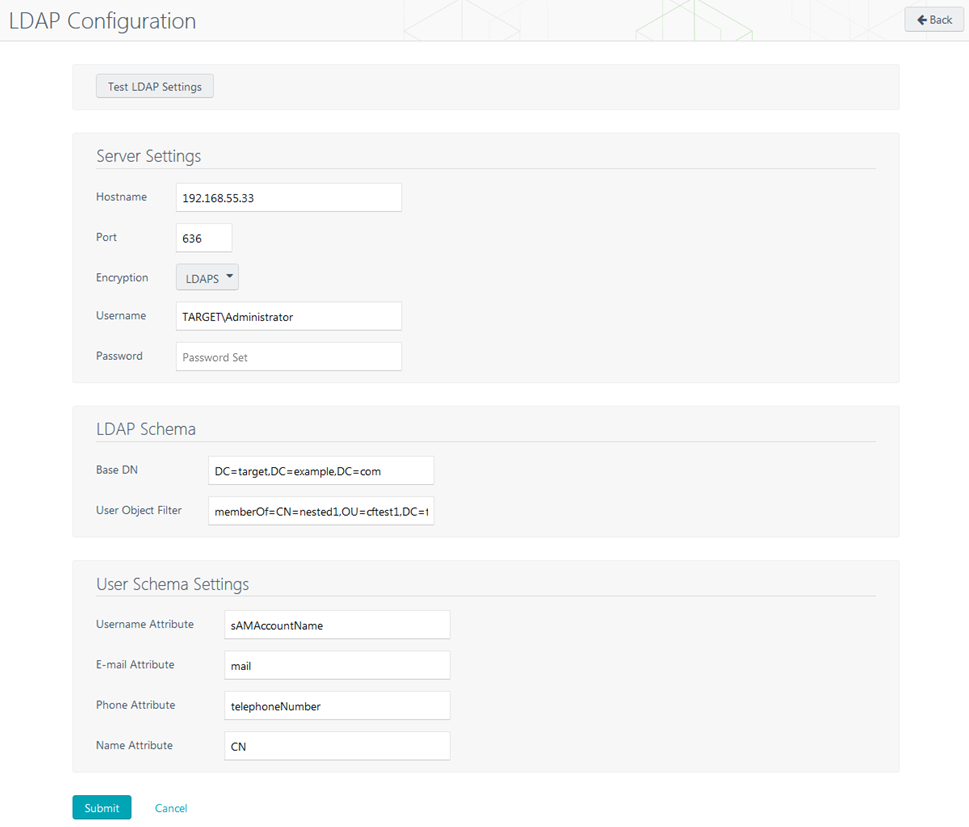Submit the LDAP configuration form
969x827 pixels.
[101, 808]
